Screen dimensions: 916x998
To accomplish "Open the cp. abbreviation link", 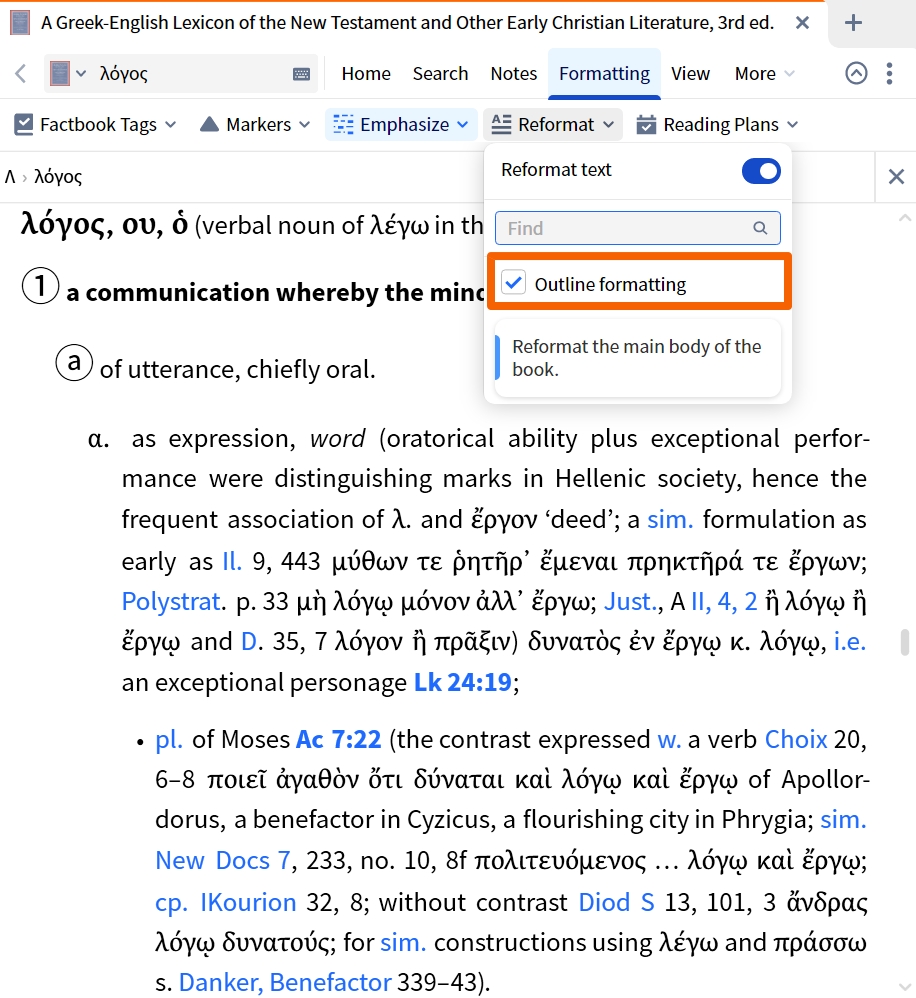I will pos(171,903).
